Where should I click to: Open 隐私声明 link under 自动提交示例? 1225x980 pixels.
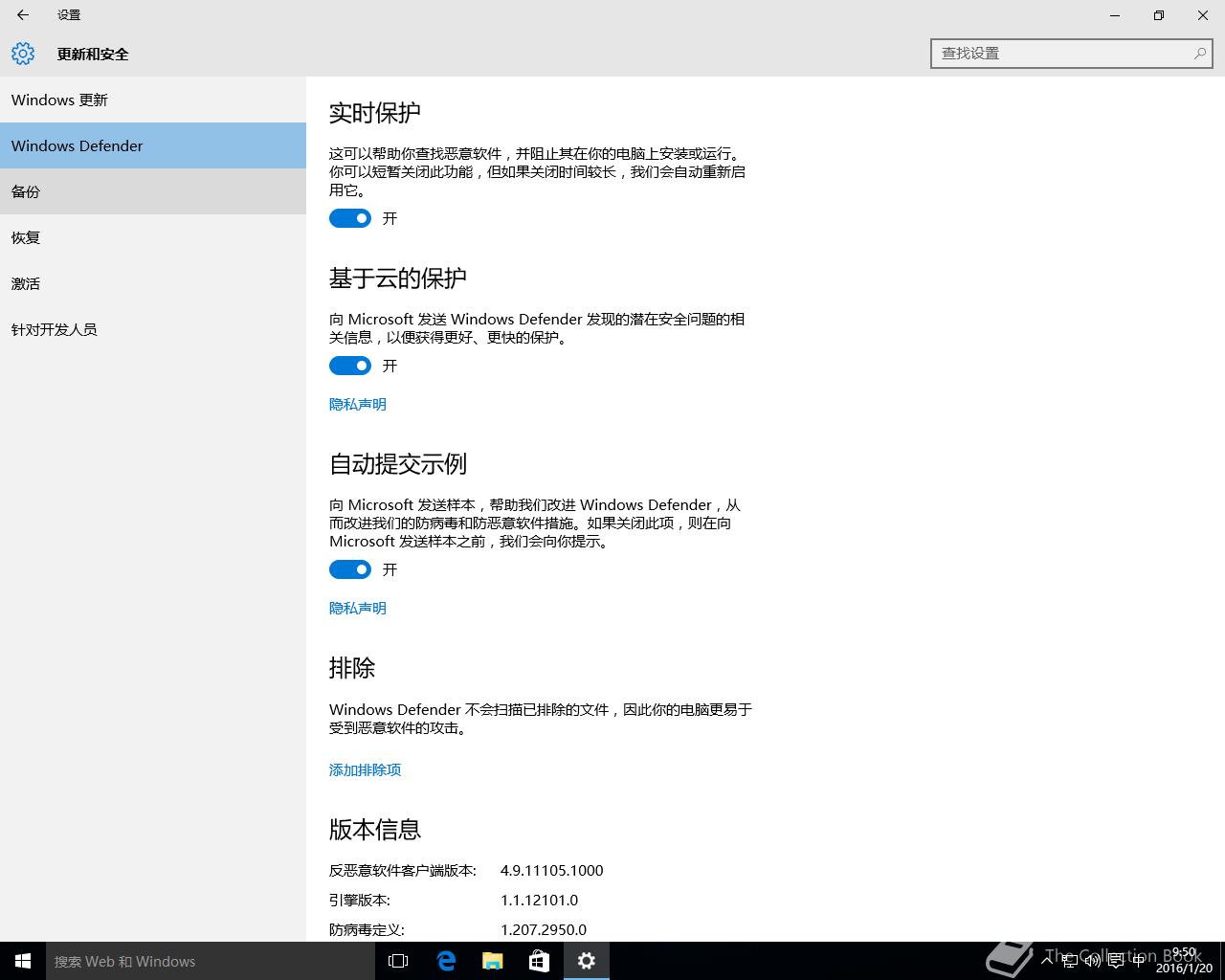click(x=358, y=608)
